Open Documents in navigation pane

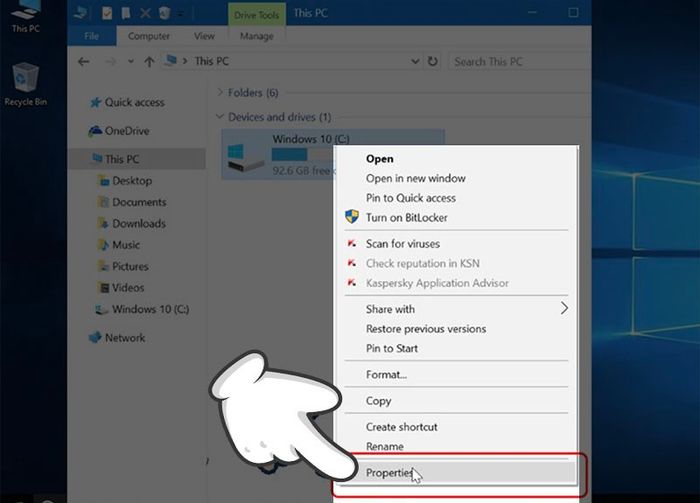click(x=139, y=202)
